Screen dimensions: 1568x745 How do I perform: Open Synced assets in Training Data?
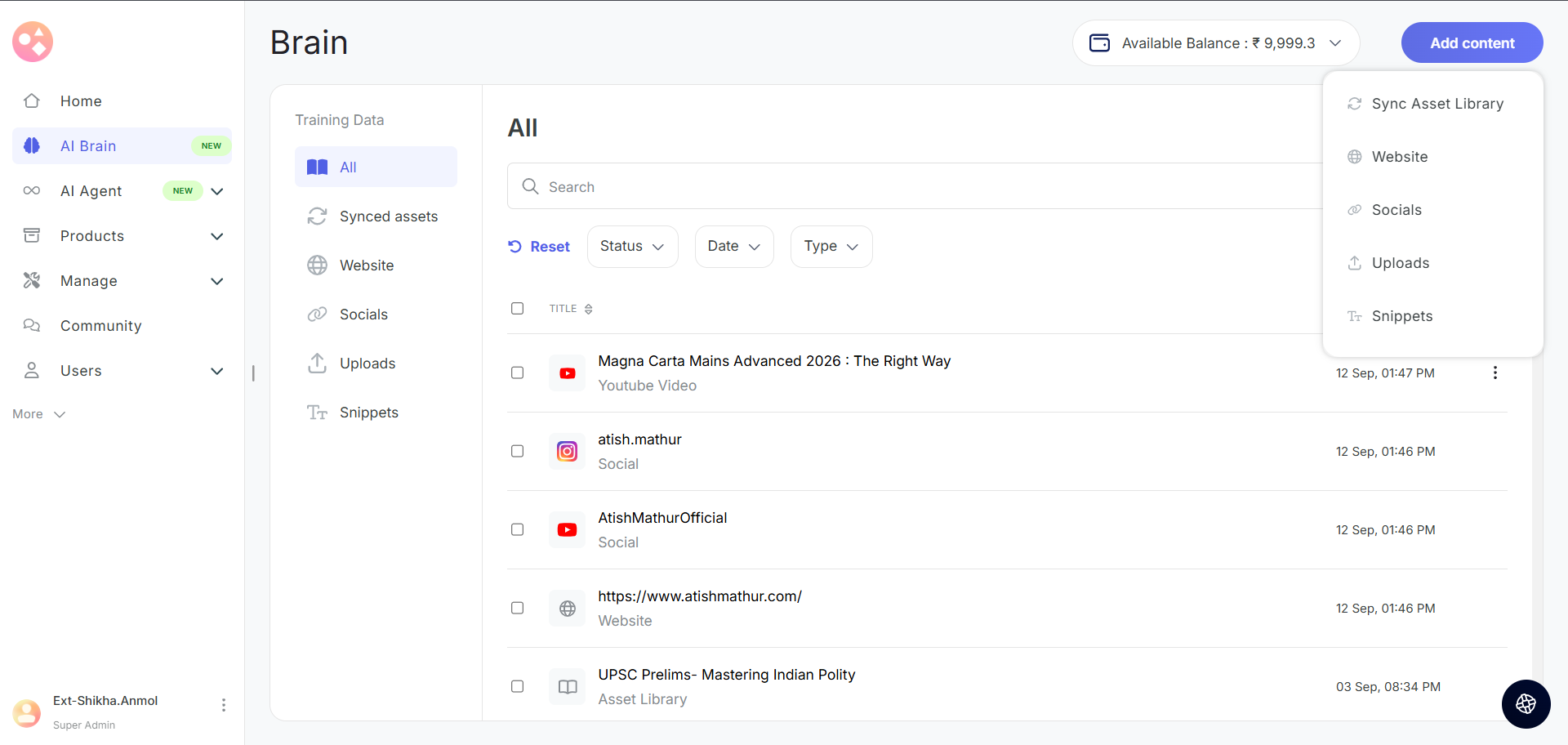[388, 216]
